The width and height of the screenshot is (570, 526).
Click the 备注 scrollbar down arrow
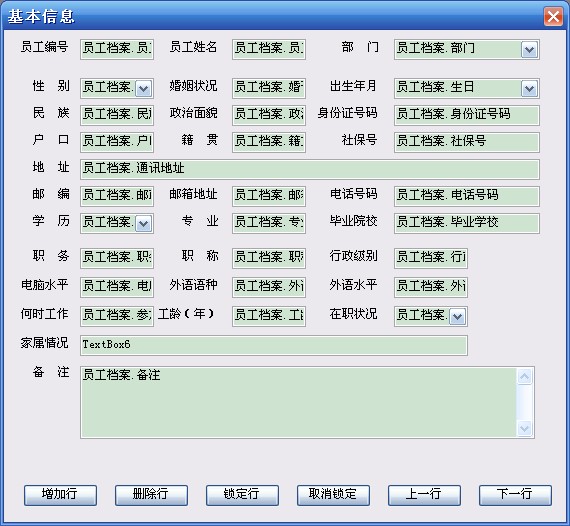[x=525, y=428]
